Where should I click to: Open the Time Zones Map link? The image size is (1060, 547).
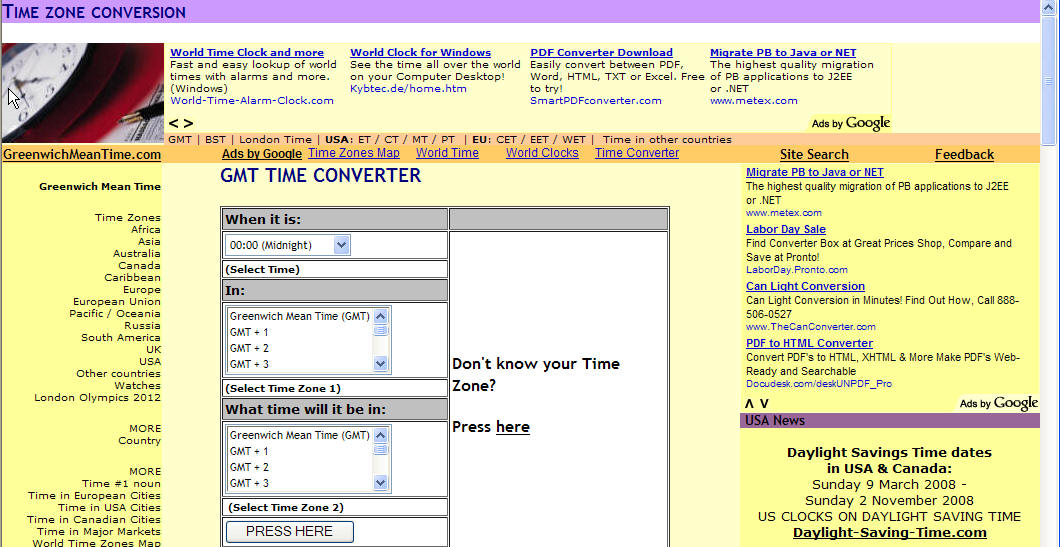pyautogui.click(x=353, y=153)
